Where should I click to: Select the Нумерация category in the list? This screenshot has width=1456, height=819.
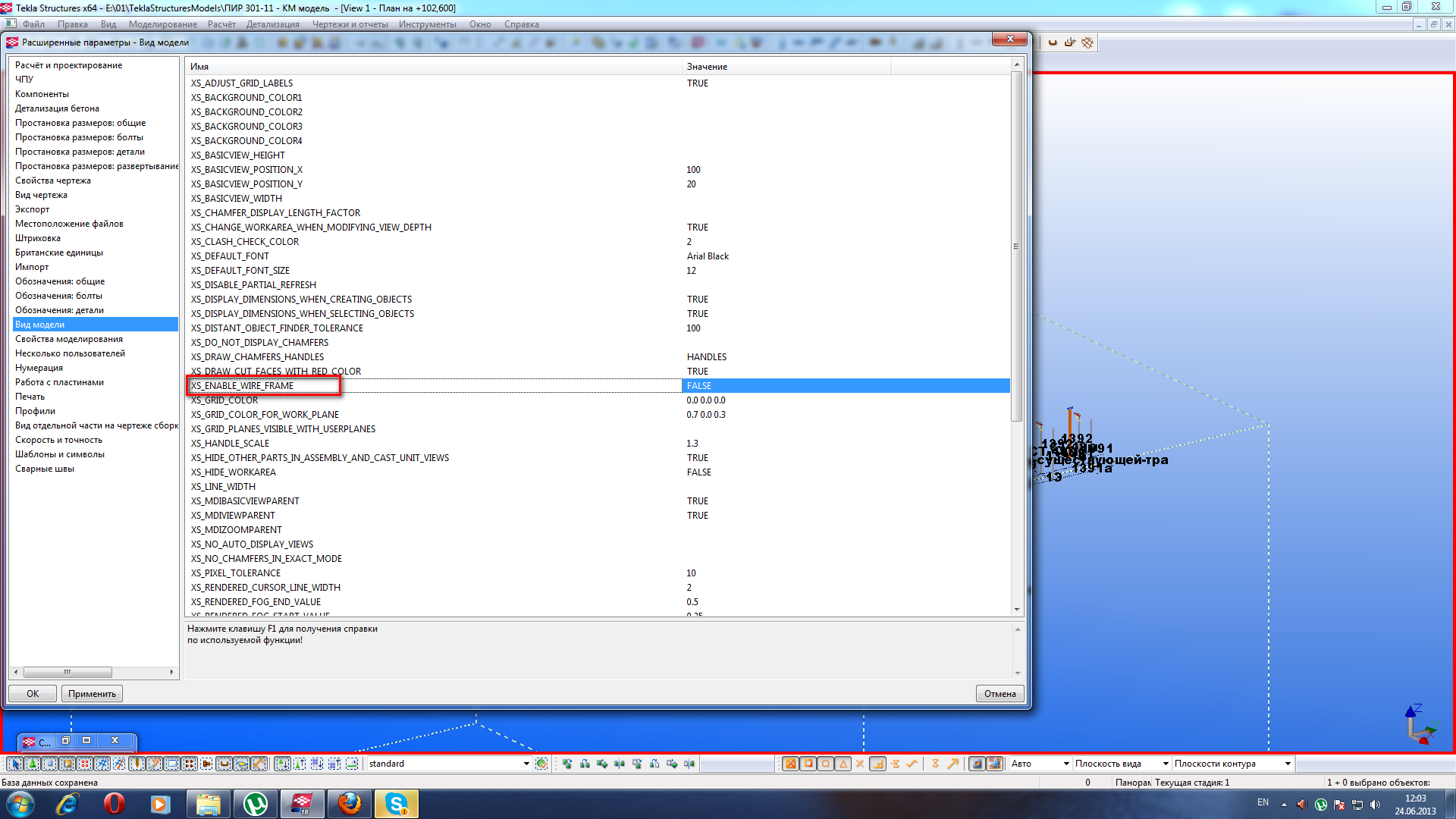(39, 368)
